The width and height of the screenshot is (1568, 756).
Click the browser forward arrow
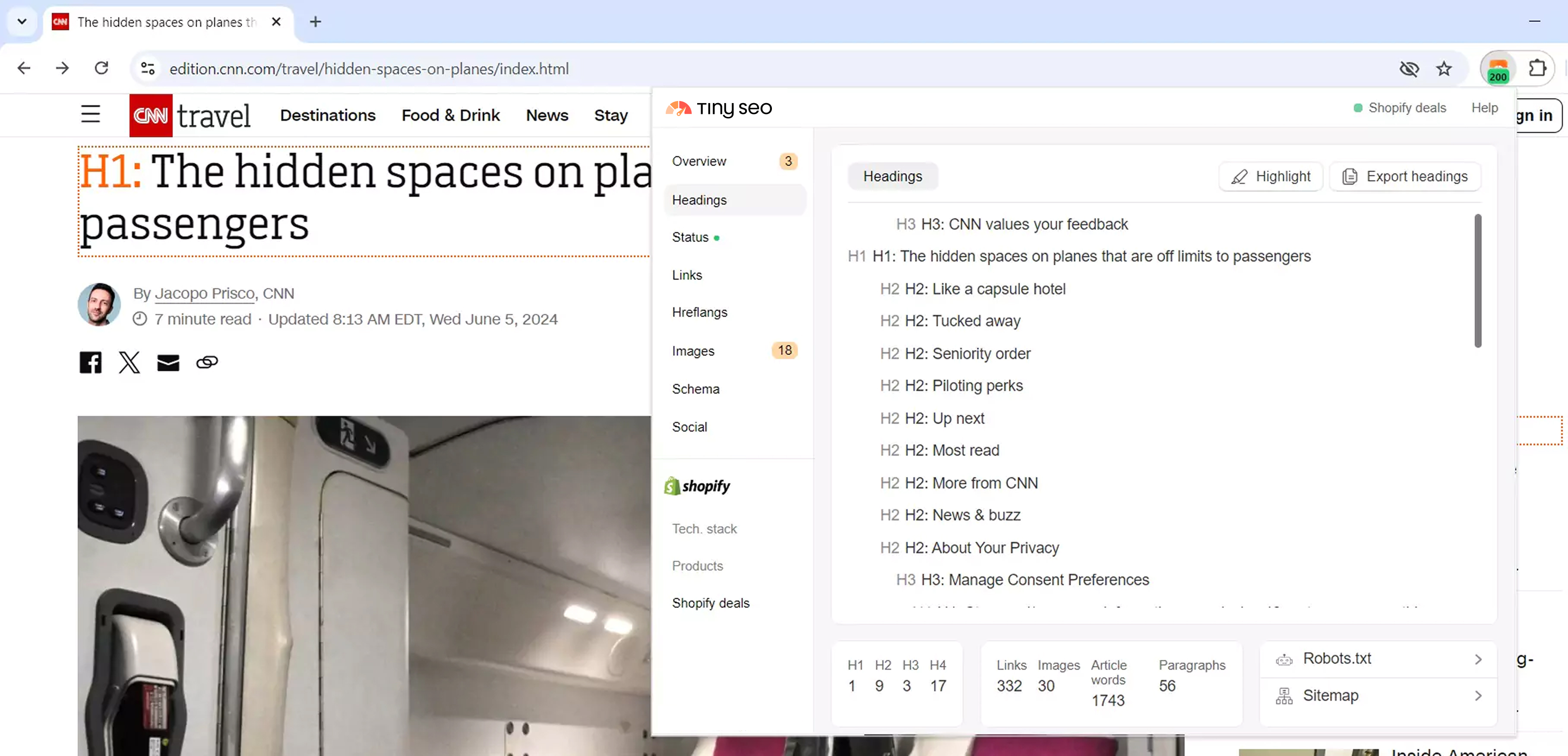(62, 68)
